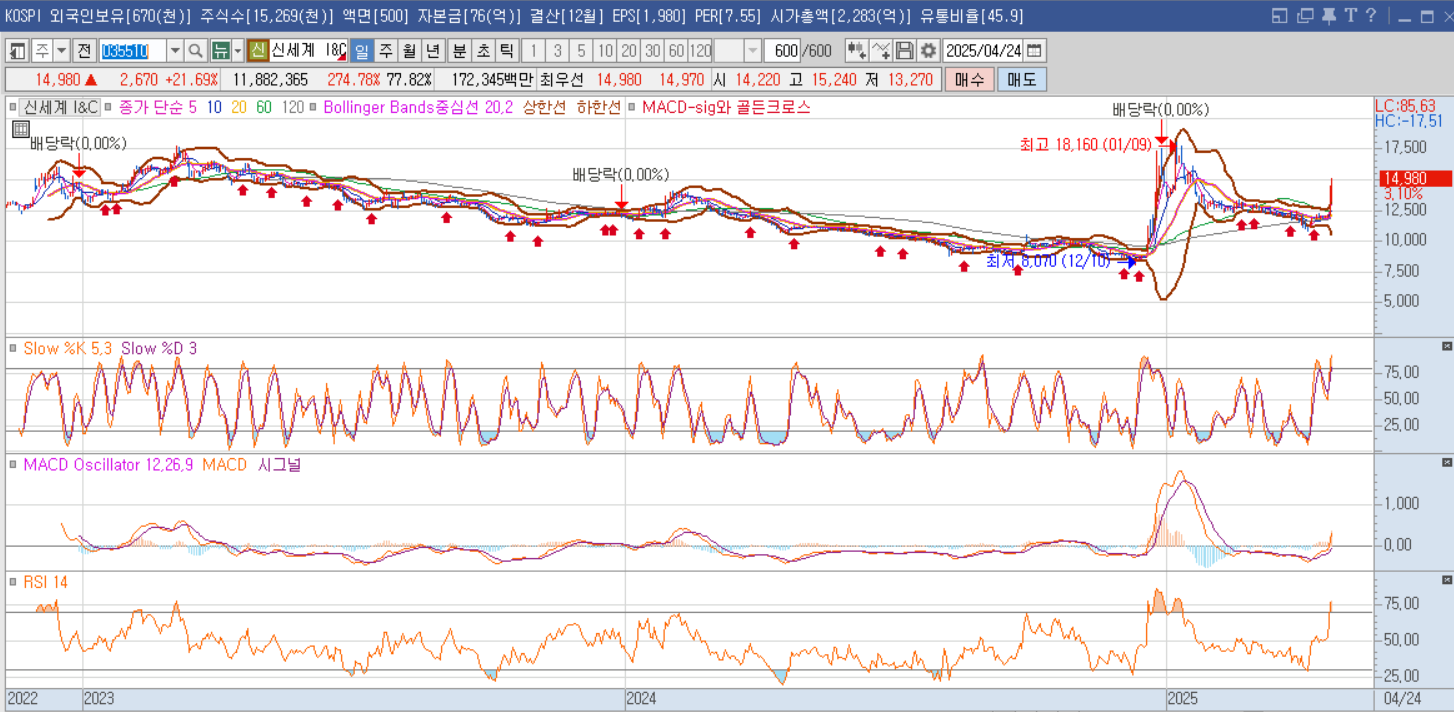
Task: Click the add indicator line icon
Action: point(880,51)
